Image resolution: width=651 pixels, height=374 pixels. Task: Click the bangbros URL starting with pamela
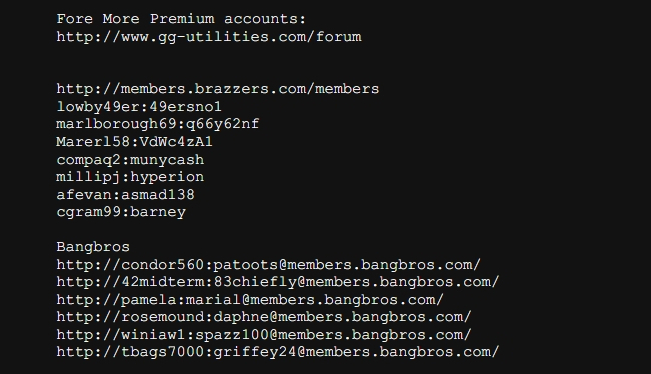[250, 300]
